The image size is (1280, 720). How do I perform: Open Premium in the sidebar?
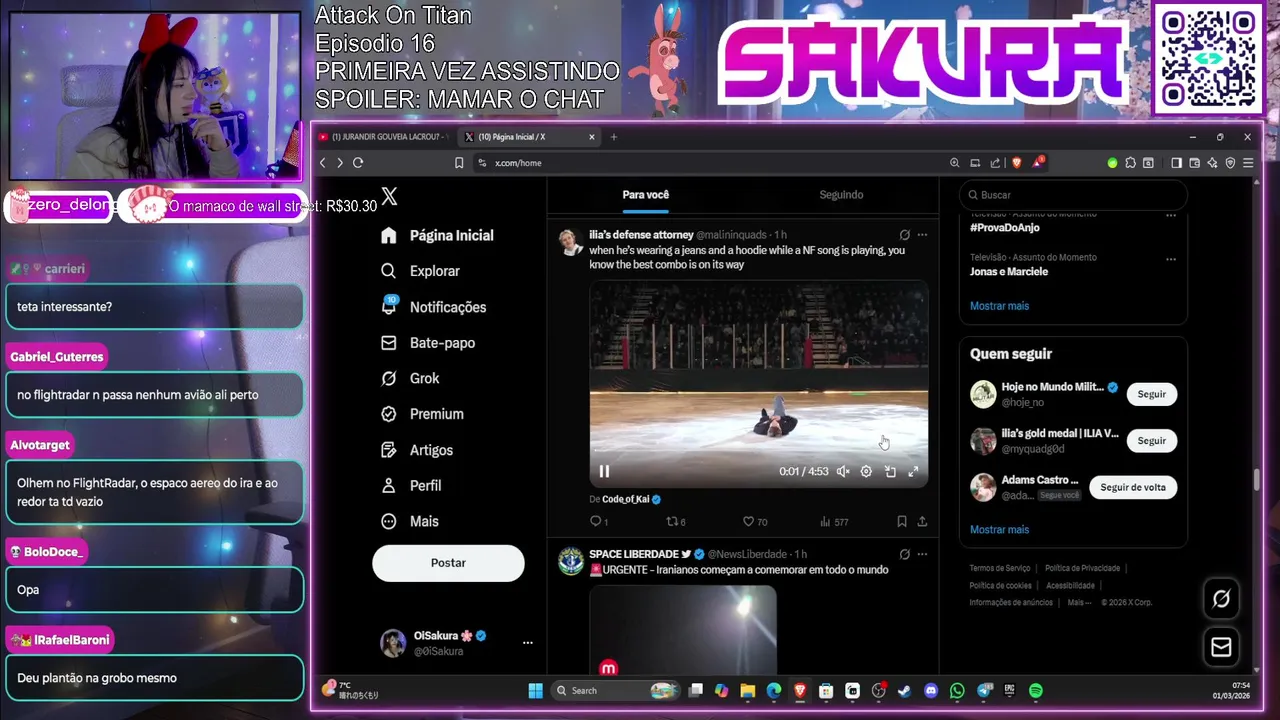pos(422,414)
